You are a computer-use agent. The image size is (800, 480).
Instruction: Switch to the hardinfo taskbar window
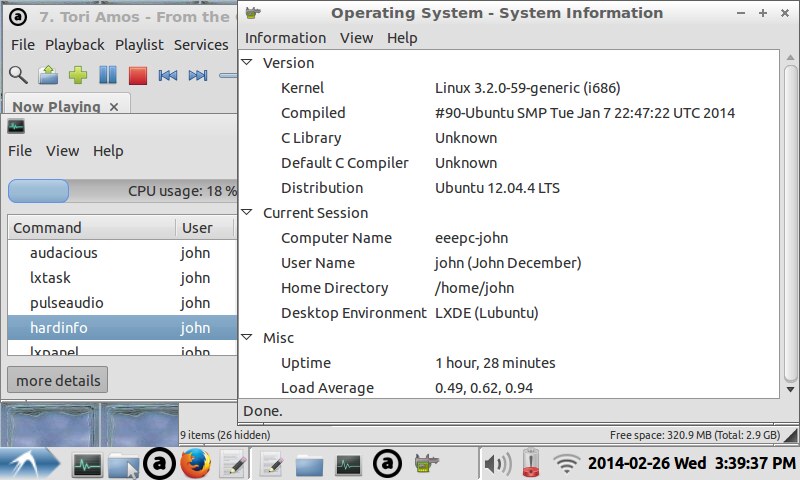tap(426, 464)
